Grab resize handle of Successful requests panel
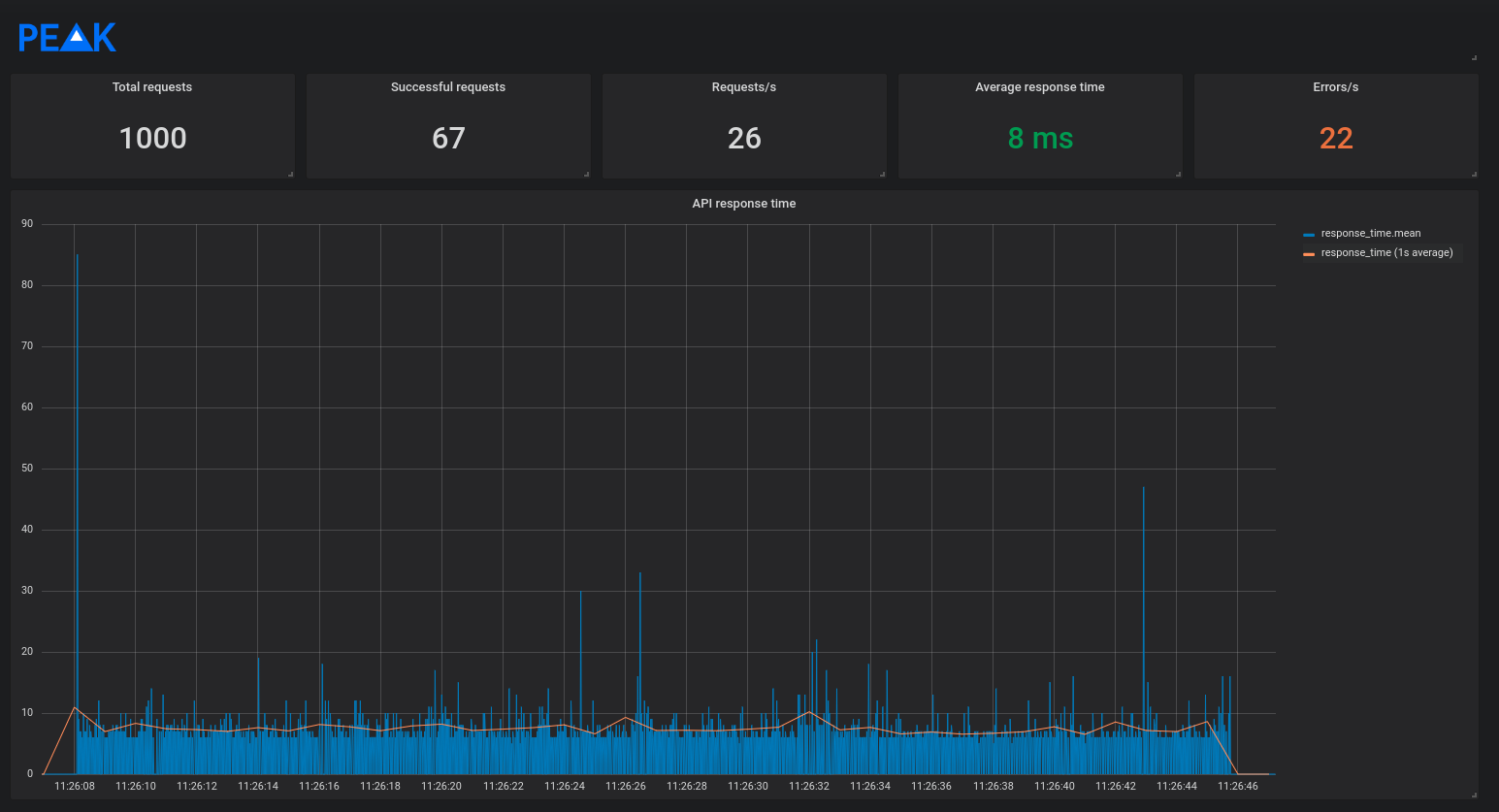1499x812 pixels. [587, 175]
